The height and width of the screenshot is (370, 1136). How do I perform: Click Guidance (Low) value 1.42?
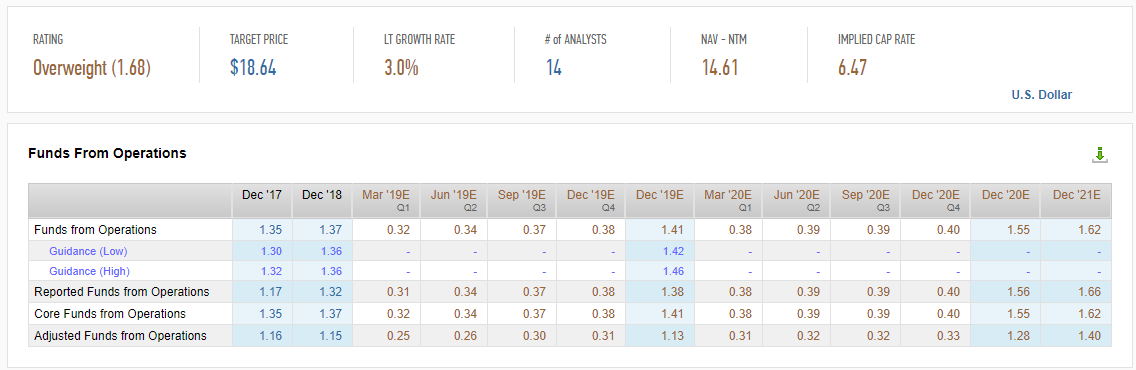[x=674, y=251]
